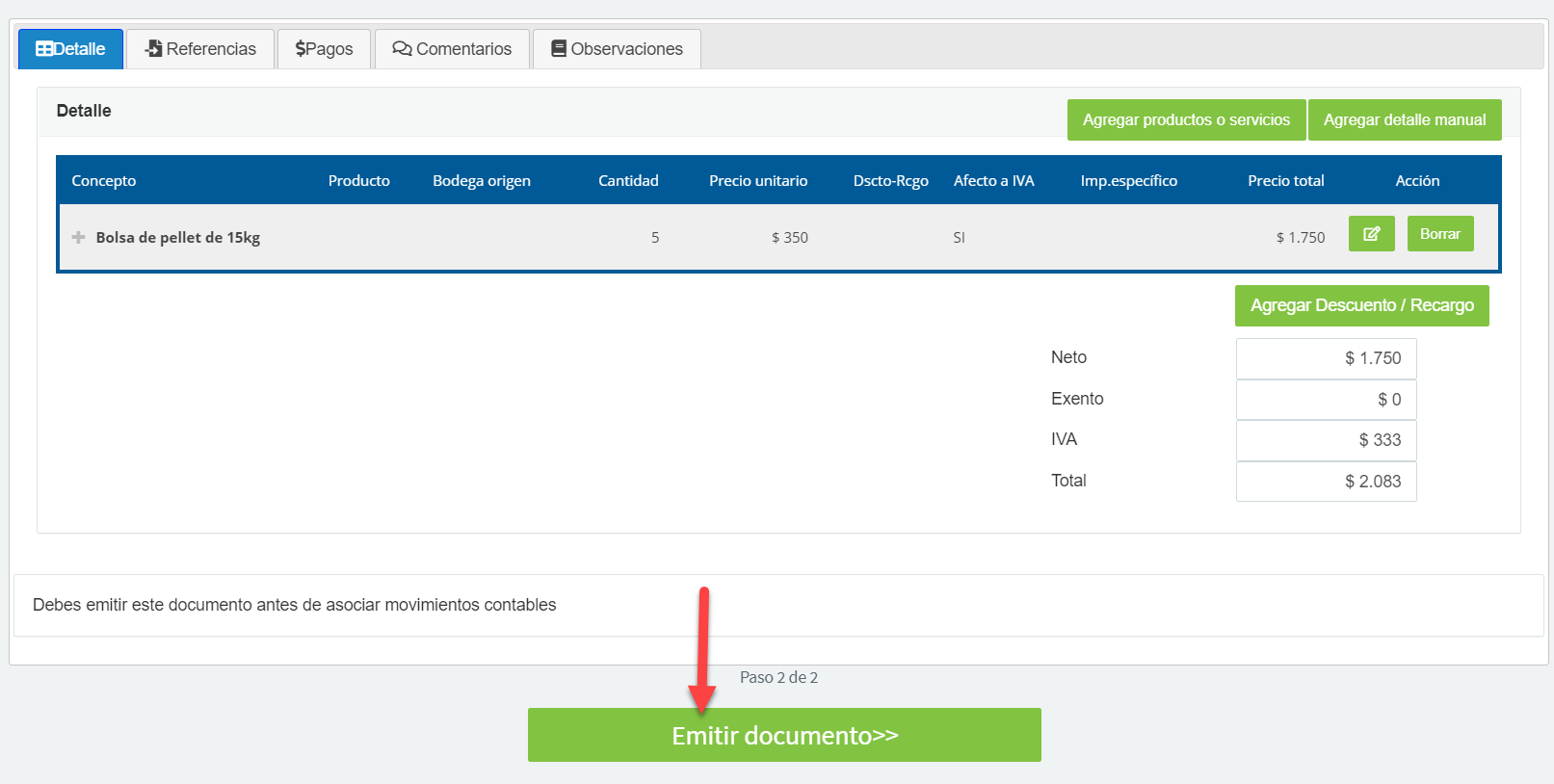
Task: Click the Precio total column header
Action: pos(1285,181)
